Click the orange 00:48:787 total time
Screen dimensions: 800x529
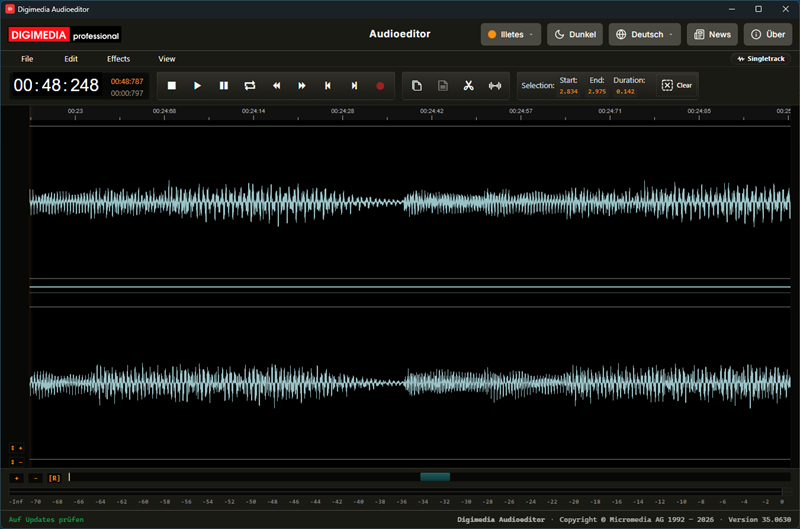(127, 81)
